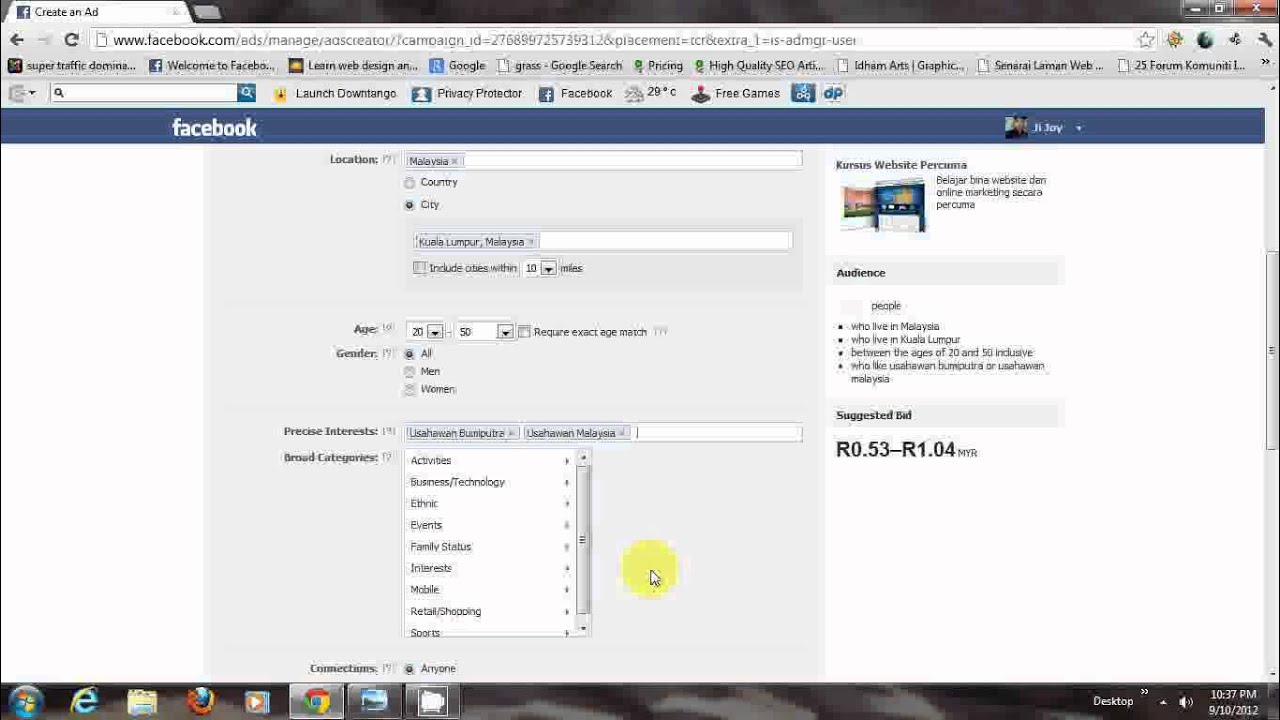Click the Facebook toolbar shortcut
The image size is (1280, 720).
(x=575, y=93)
